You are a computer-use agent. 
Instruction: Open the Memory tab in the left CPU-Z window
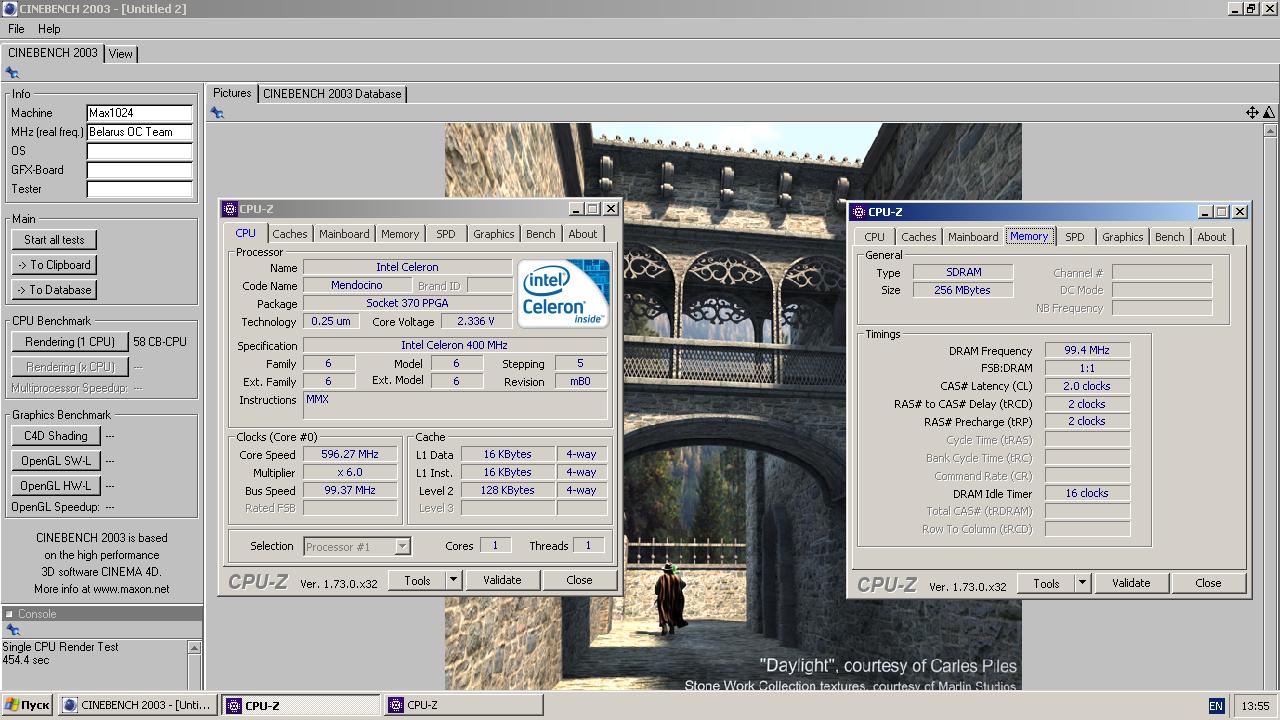coord(400,234)
